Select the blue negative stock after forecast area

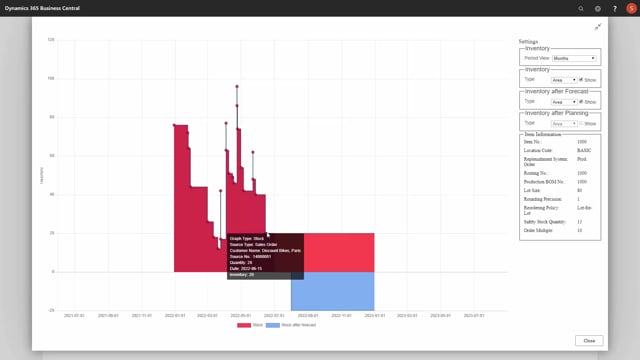point(333,291)
